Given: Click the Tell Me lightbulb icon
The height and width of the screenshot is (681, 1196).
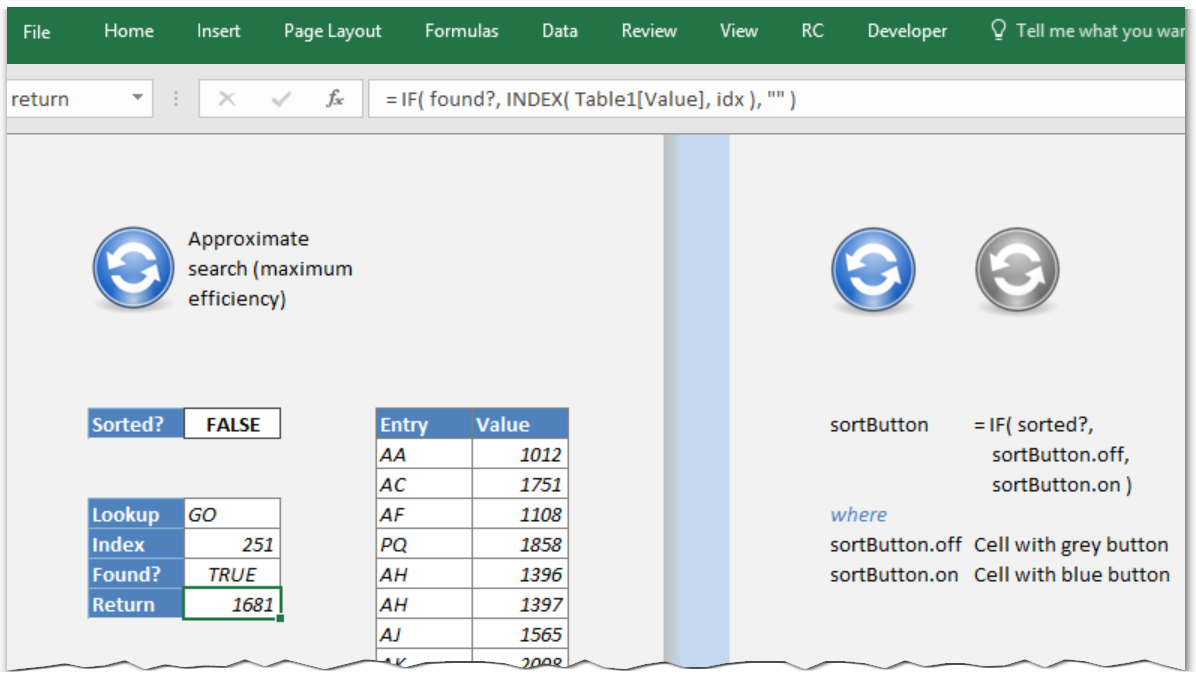Looking at the screenshot, I should pos(997,31).
